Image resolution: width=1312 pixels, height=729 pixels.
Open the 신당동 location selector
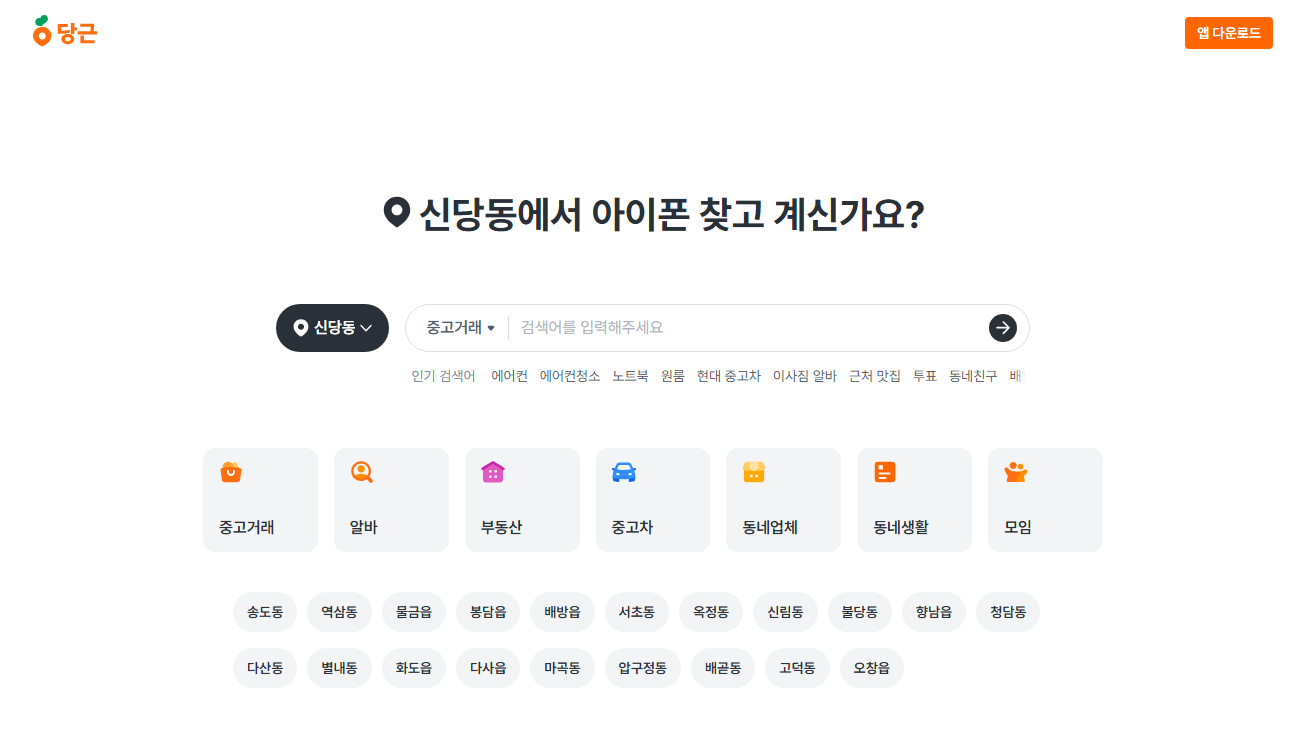coord(332,328)
